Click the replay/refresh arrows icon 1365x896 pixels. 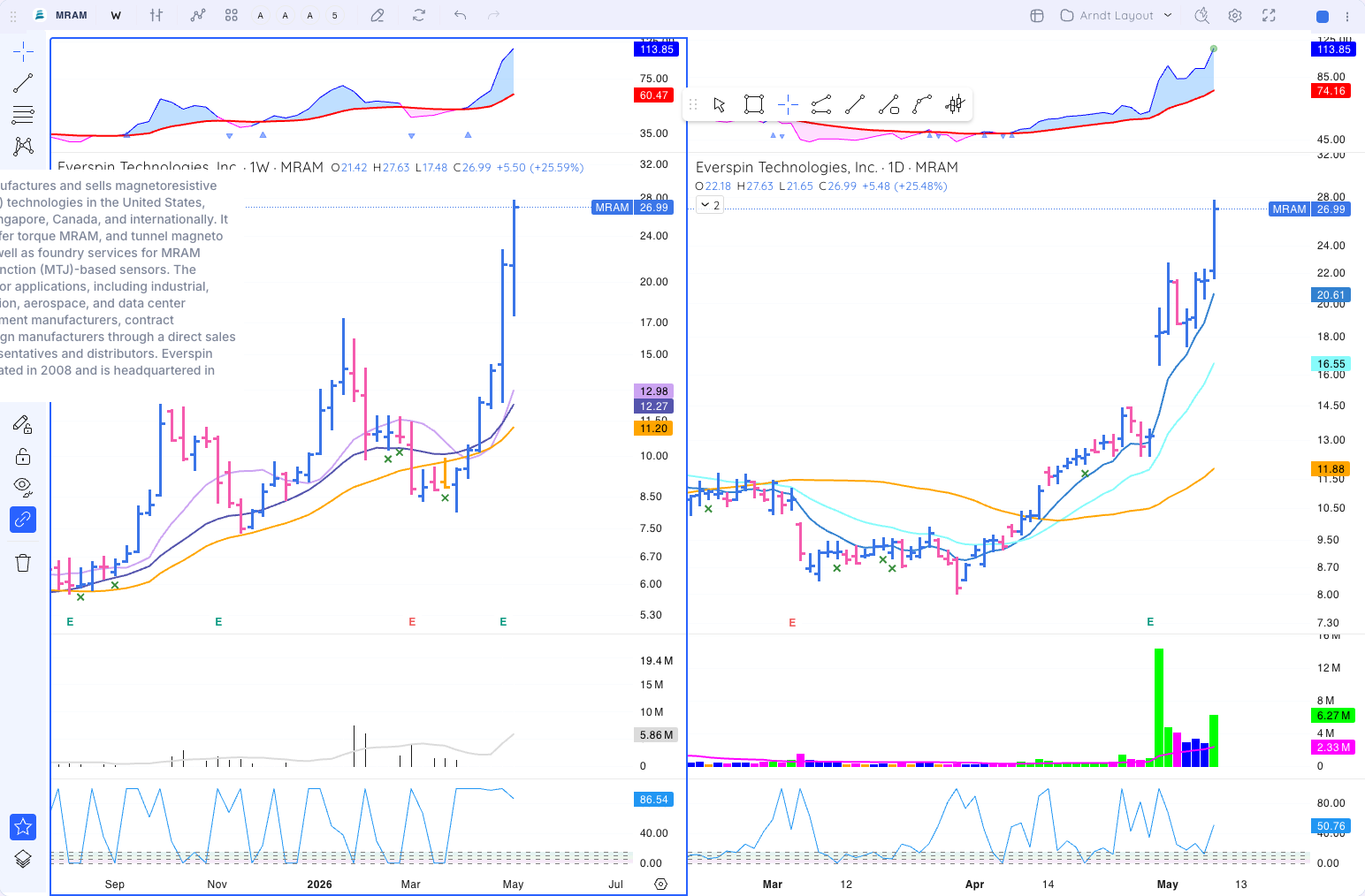tap(419, 15)
